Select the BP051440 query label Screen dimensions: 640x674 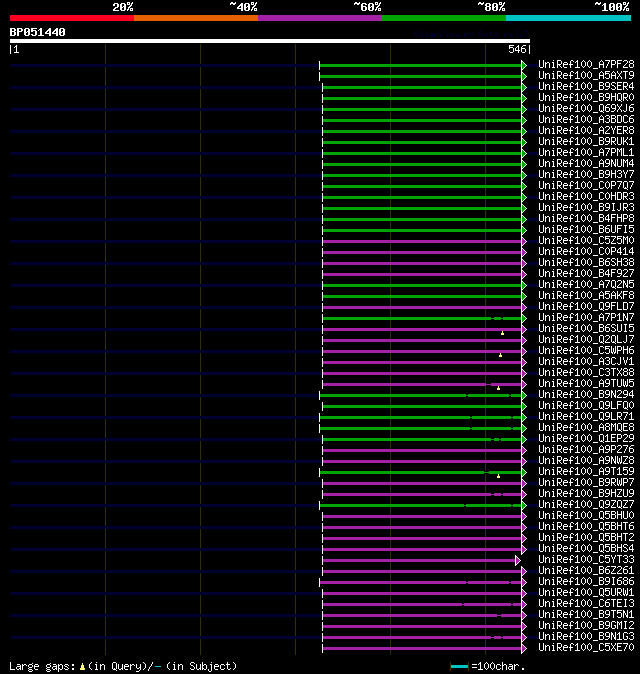[37, 32]
